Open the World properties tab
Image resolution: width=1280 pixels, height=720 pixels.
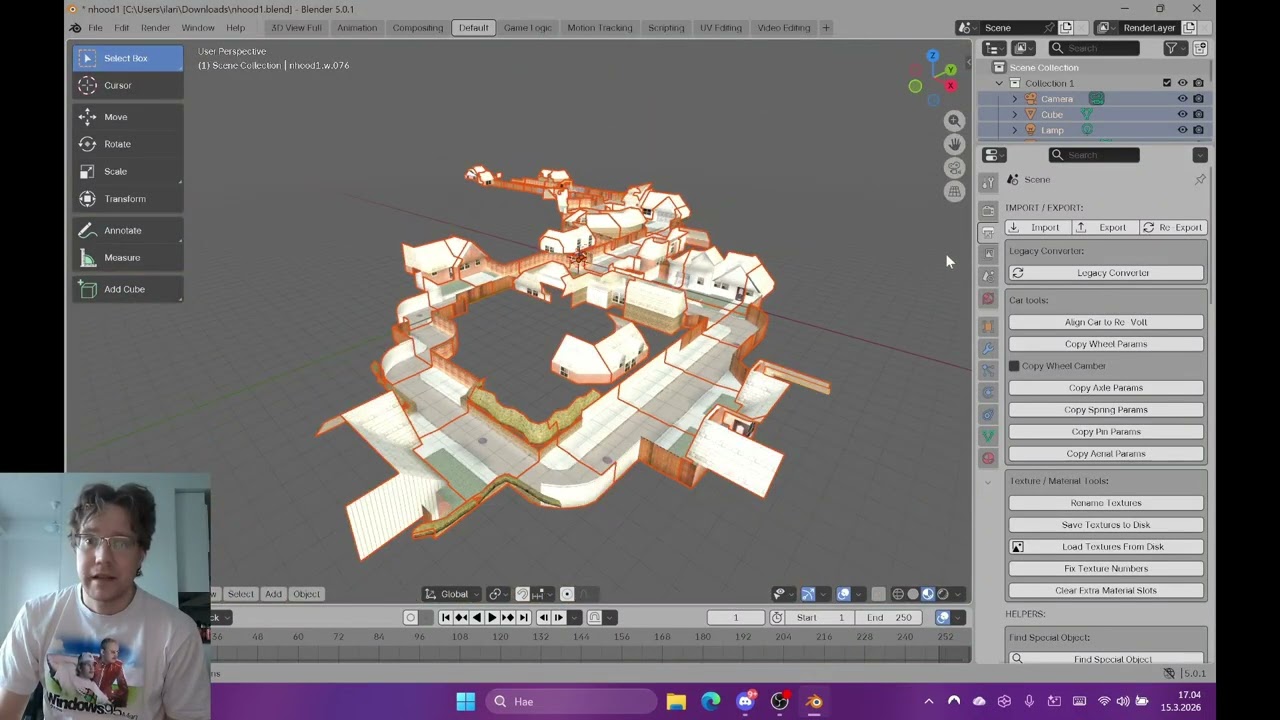988,298
